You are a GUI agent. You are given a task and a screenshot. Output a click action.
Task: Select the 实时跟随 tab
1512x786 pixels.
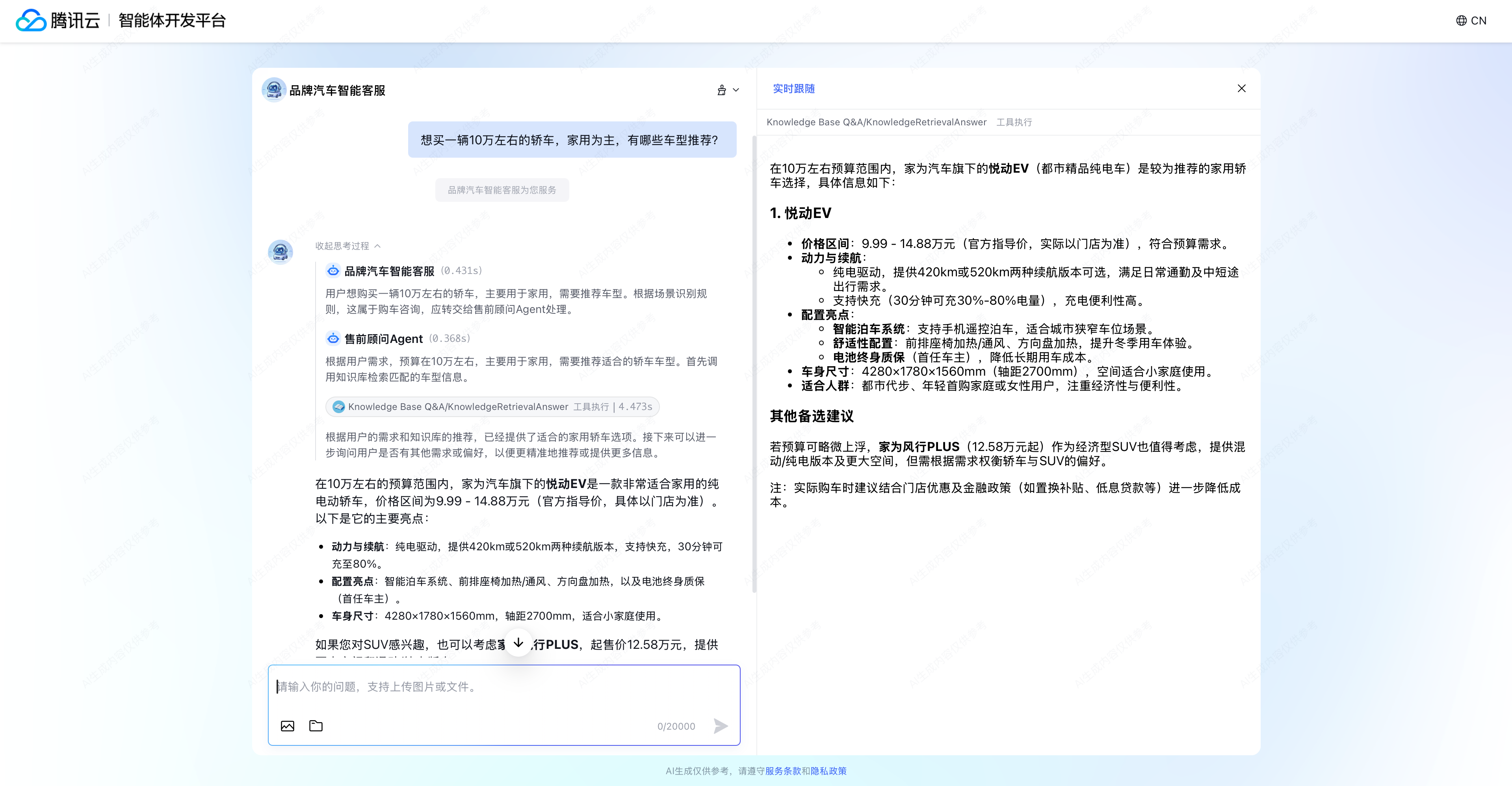(793, 89)
